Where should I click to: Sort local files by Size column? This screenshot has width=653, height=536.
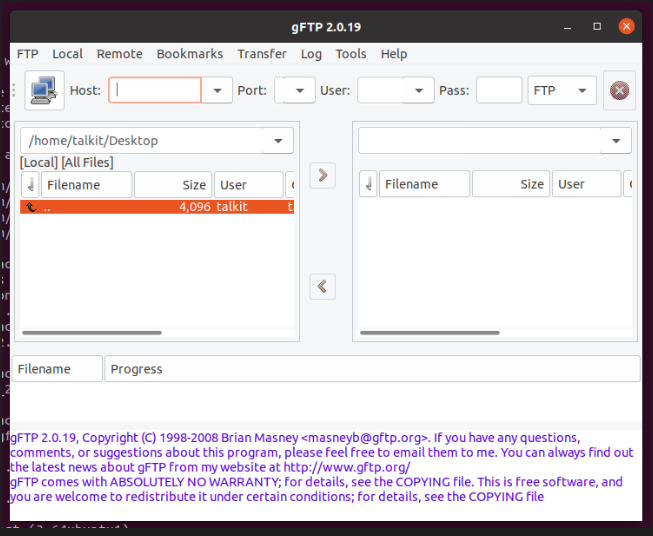(173, 184)
